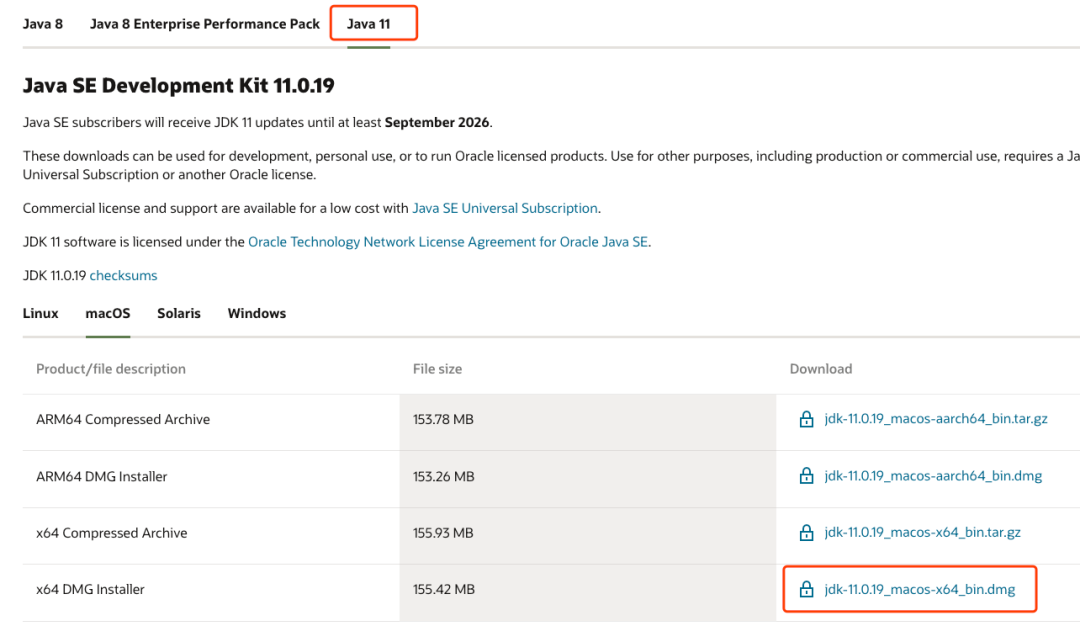The height and width of the screenshot is (626, 1080).
Task: Switch to the Java 8 tab
Action: [x=43, y=24]
